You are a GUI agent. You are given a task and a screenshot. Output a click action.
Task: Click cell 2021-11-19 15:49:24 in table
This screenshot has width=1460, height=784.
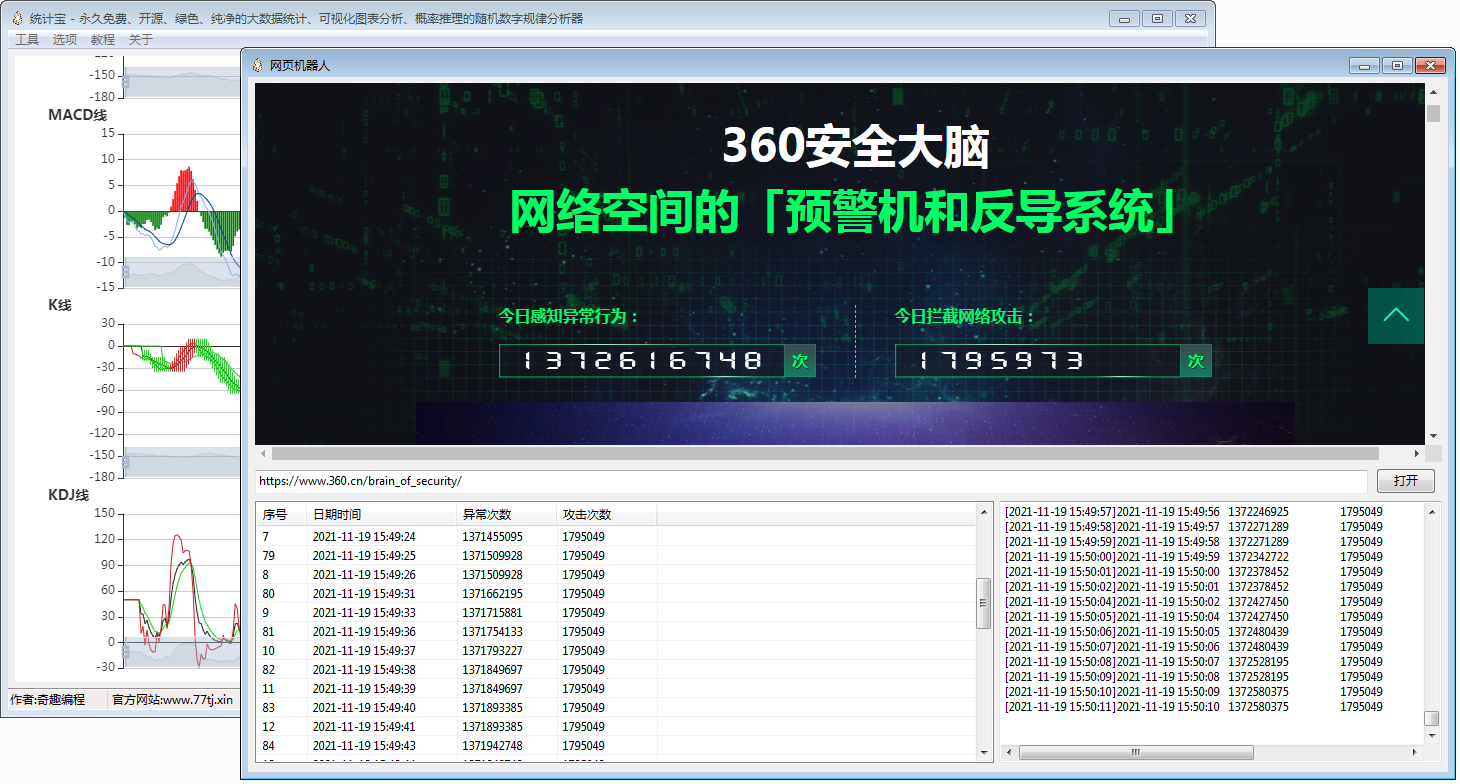364,537
